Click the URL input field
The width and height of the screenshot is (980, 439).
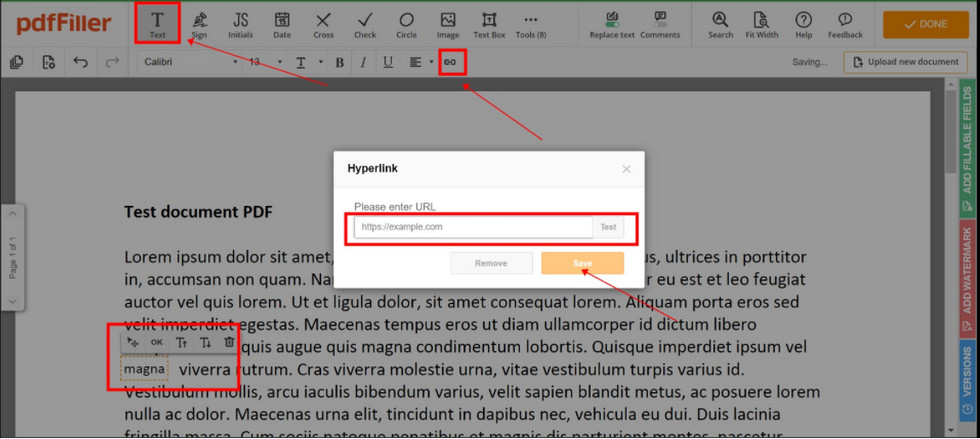473,227
